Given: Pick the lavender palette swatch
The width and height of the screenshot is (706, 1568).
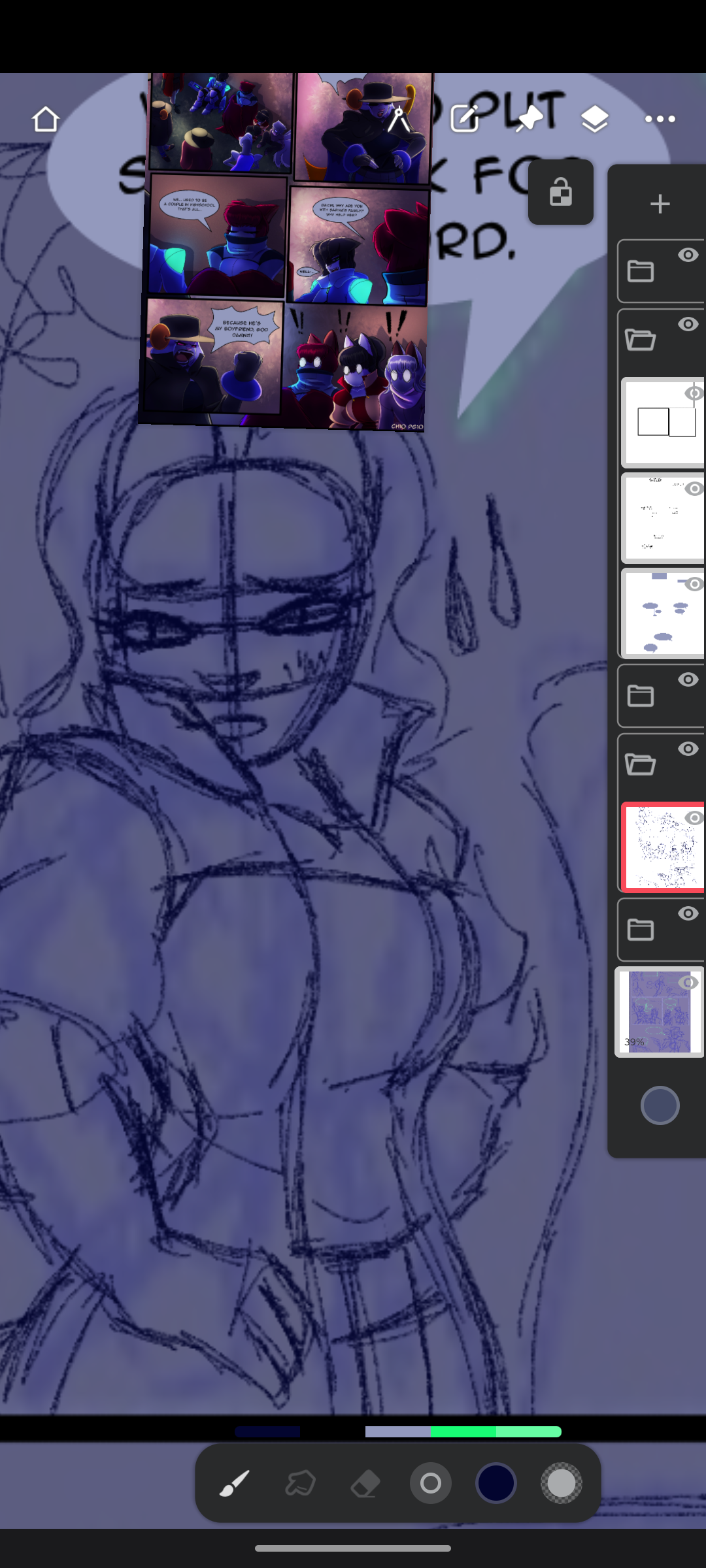Looking at the screenshot, I should pyautogui.click(x=398, y=1432).
